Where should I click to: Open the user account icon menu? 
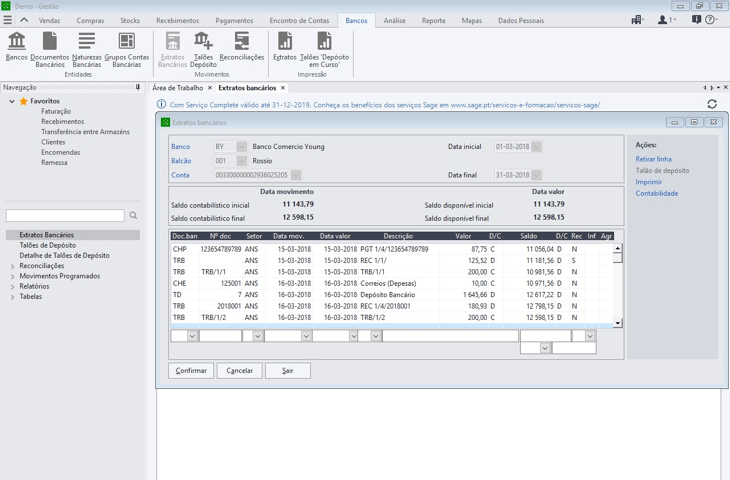tap(664, 20)
